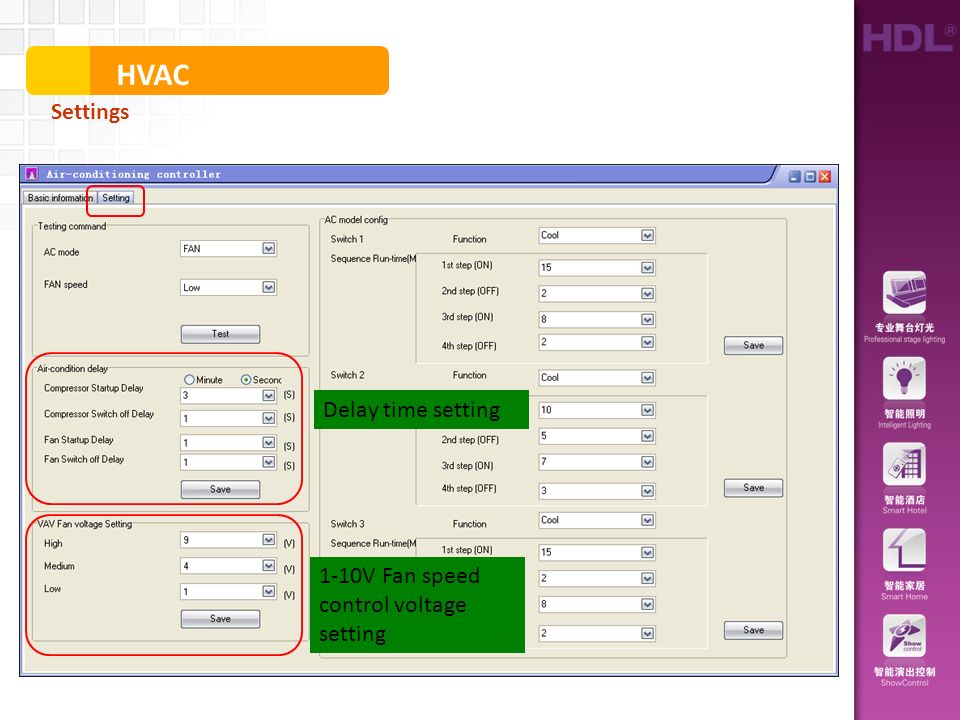This screenshot has width=960, height=720.
Task: Click the Smart Hotel icon
Action: [904, 464]
